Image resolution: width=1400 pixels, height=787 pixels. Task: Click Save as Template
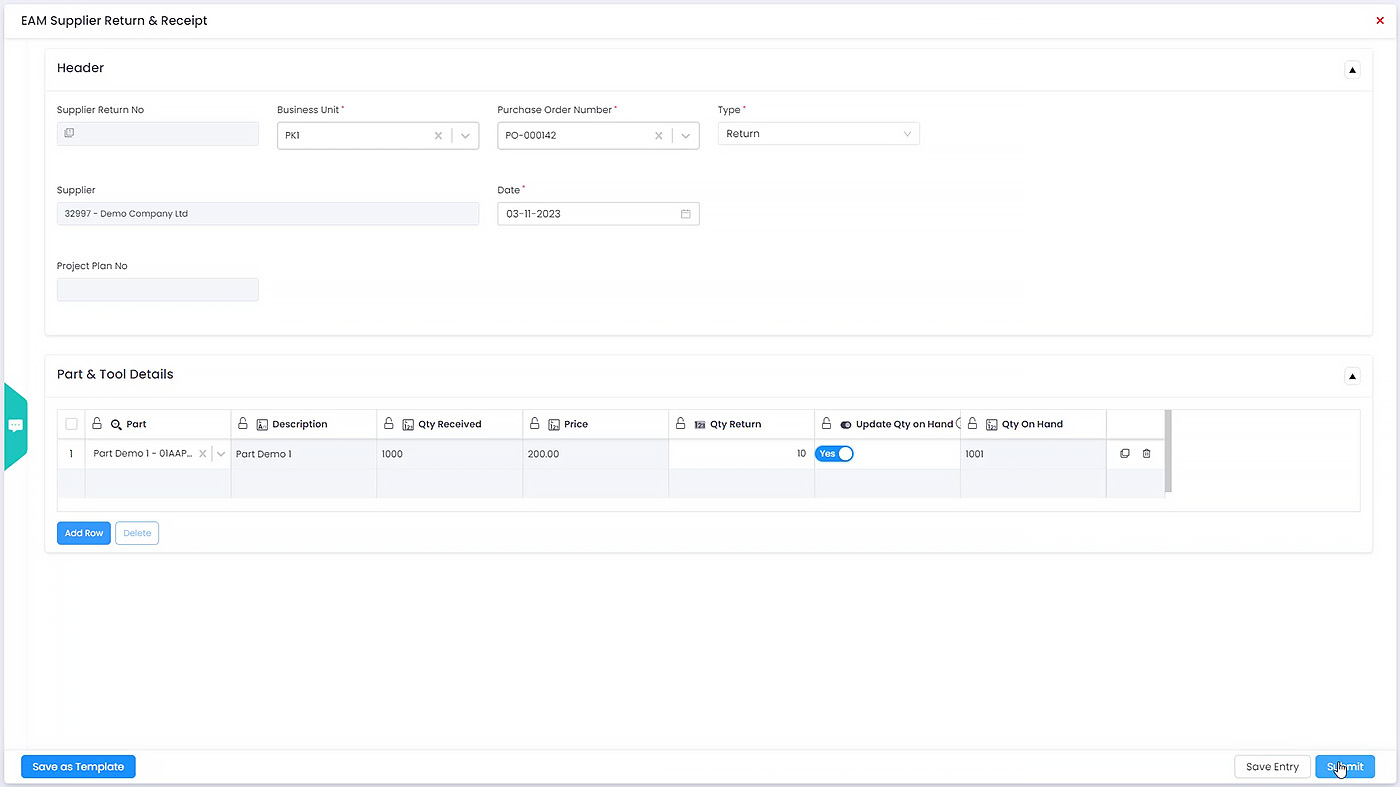coord(78,767)
